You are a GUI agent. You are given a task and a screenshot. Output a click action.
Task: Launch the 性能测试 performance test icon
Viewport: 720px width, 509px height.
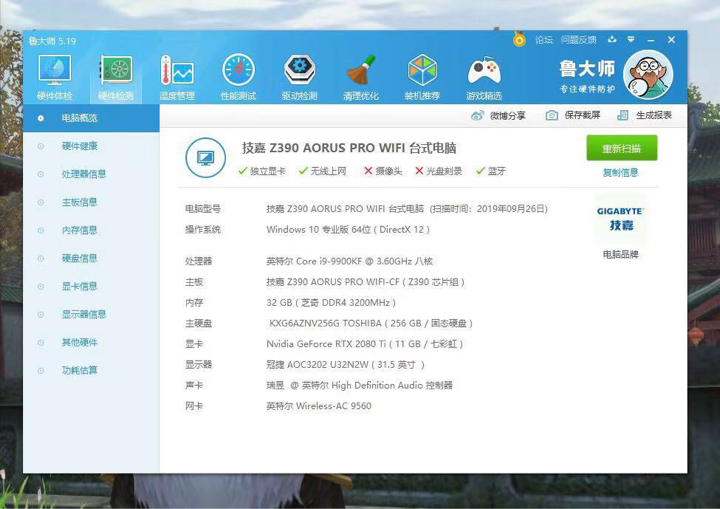[238, 77]
